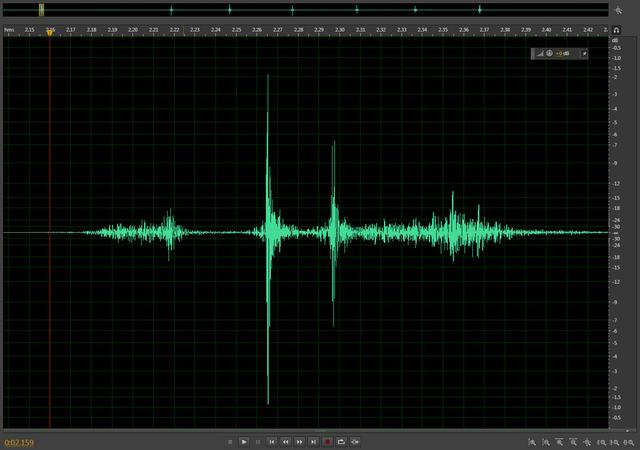The height and width of the screenshot is (450, 640).
Task: Click zoom-out icon beside overview navigator
Action: 619,10
